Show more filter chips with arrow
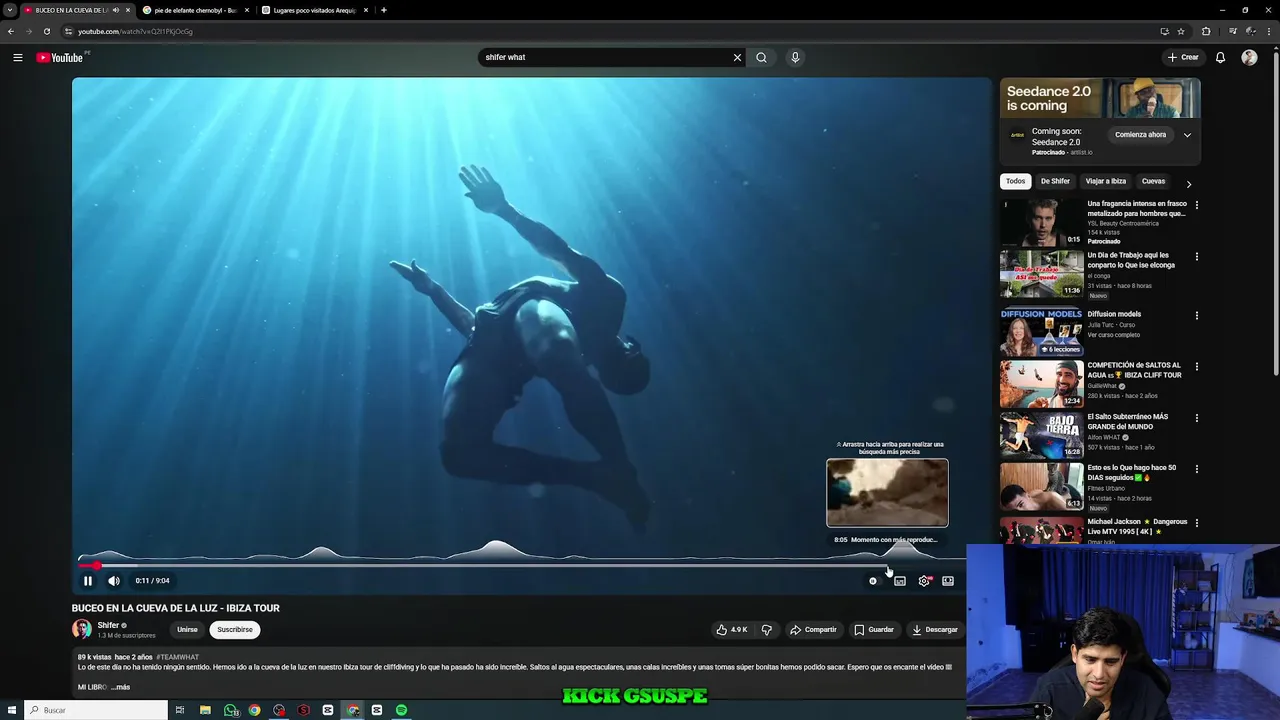 click(x=1188, y=184)
